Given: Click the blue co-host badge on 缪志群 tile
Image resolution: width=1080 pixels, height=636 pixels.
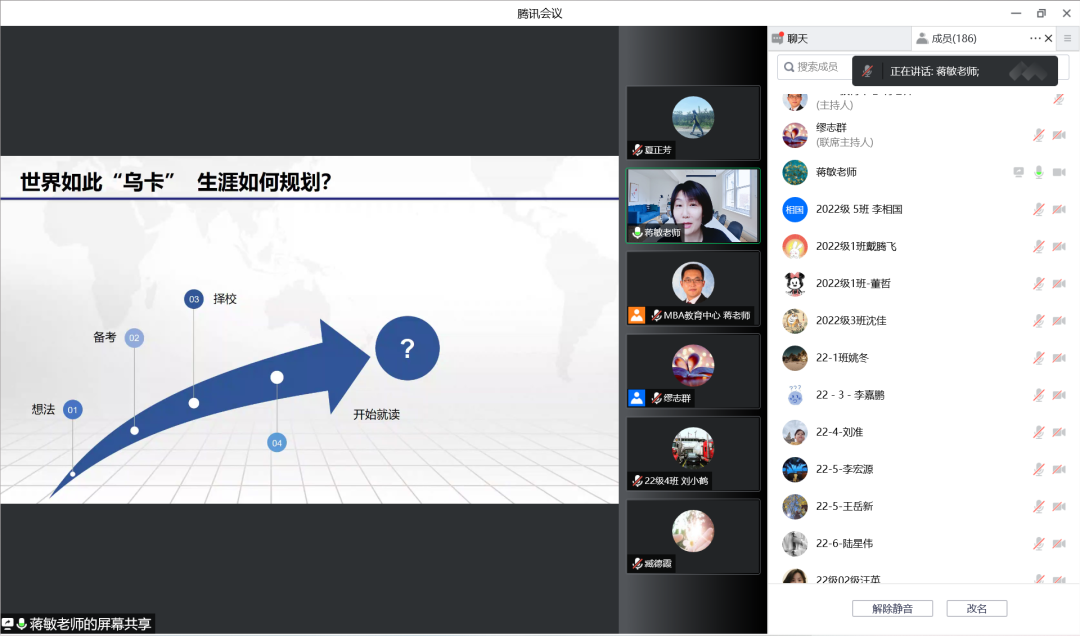Looking at the screenshot, I should 636,398.
